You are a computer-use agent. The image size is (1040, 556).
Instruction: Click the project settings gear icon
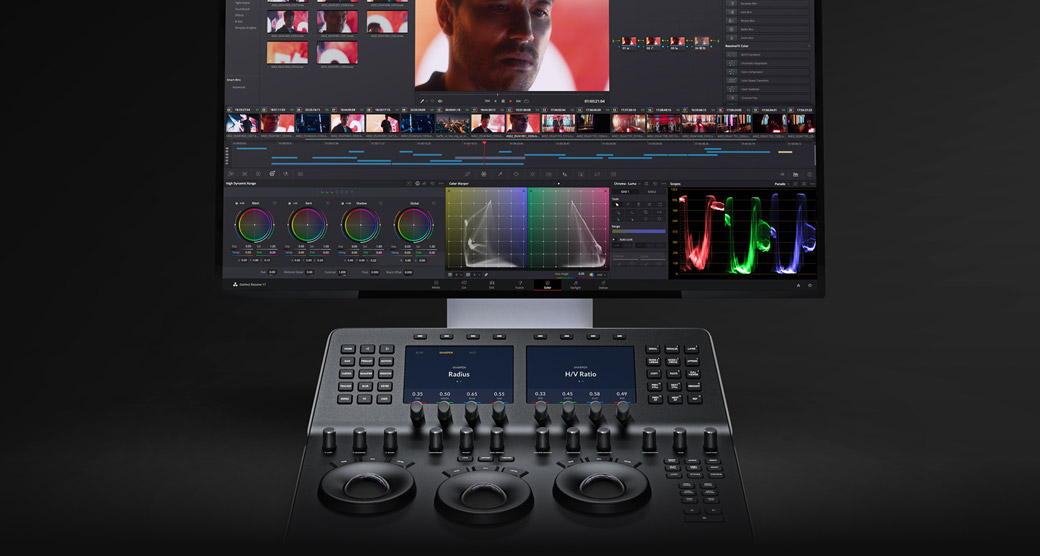810,285
